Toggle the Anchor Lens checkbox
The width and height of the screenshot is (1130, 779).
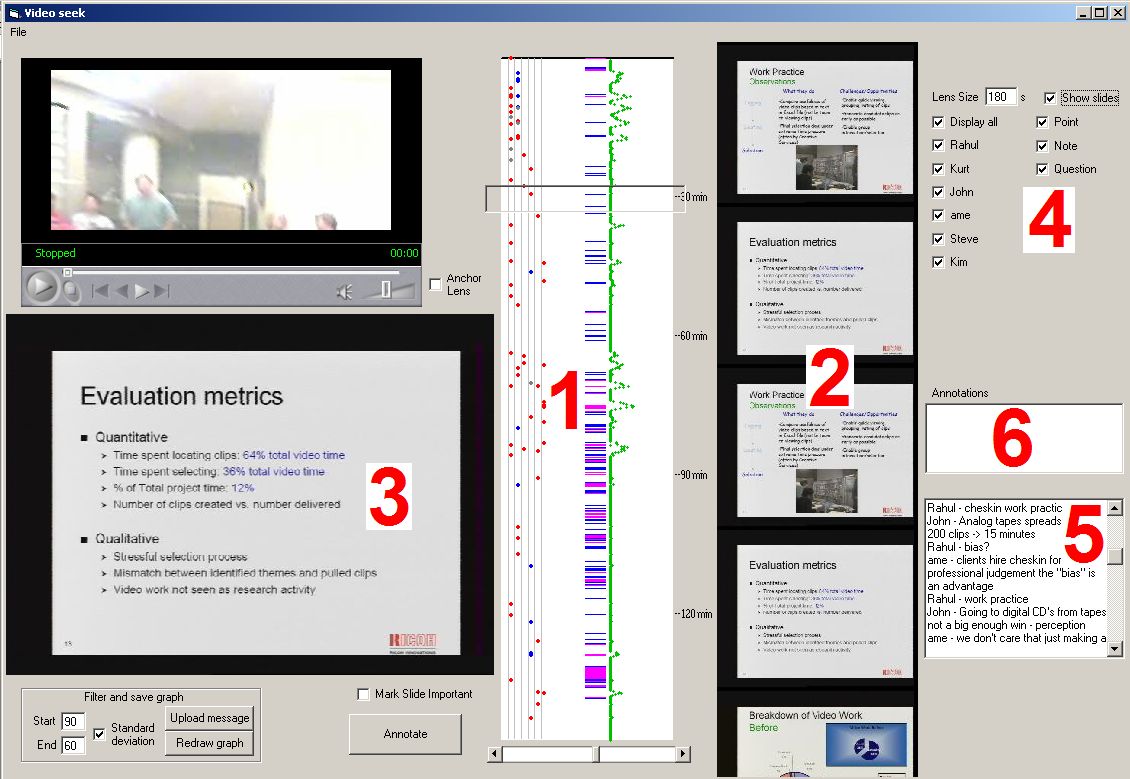click(435, 285)
